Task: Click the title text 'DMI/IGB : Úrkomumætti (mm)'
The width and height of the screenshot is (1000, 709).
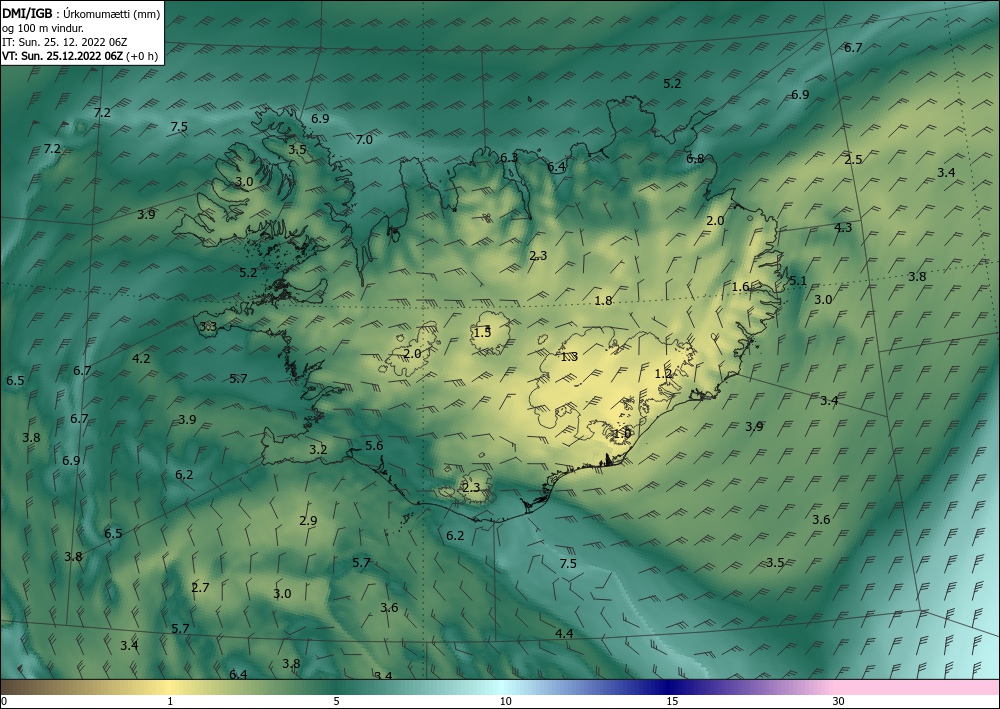Action: [81, 13]
